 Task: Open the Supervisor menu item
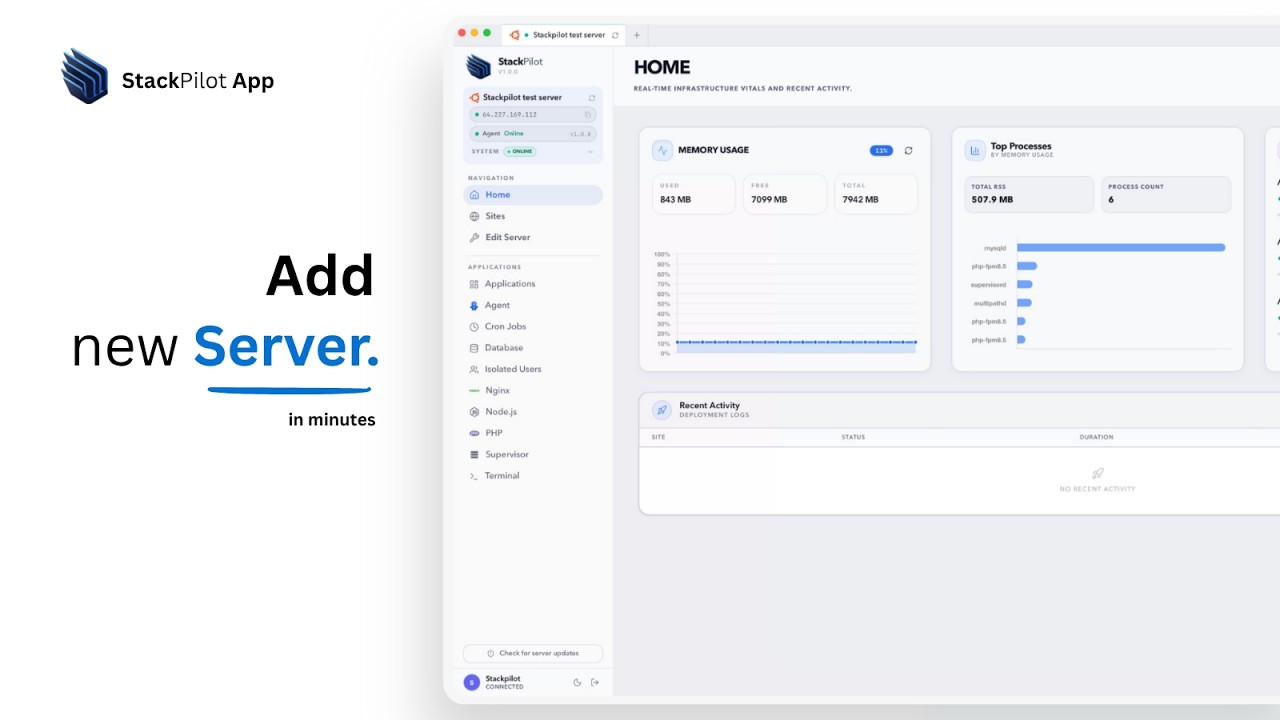533,454
